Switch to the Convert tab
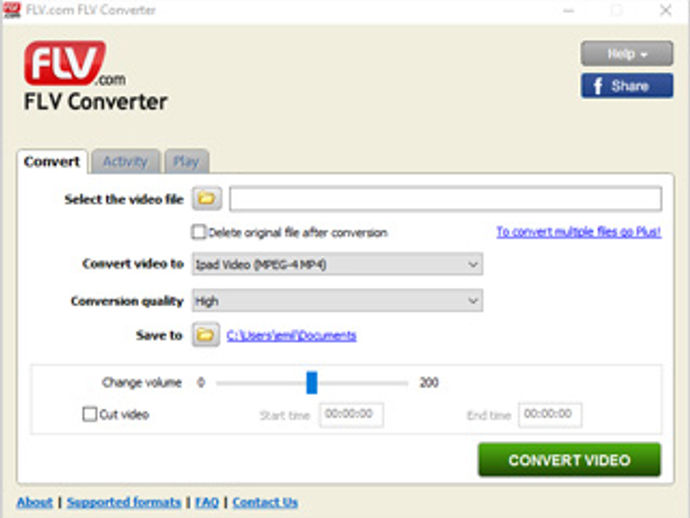The width and height of the screenshot is (690, 518). tap(52, 162)
